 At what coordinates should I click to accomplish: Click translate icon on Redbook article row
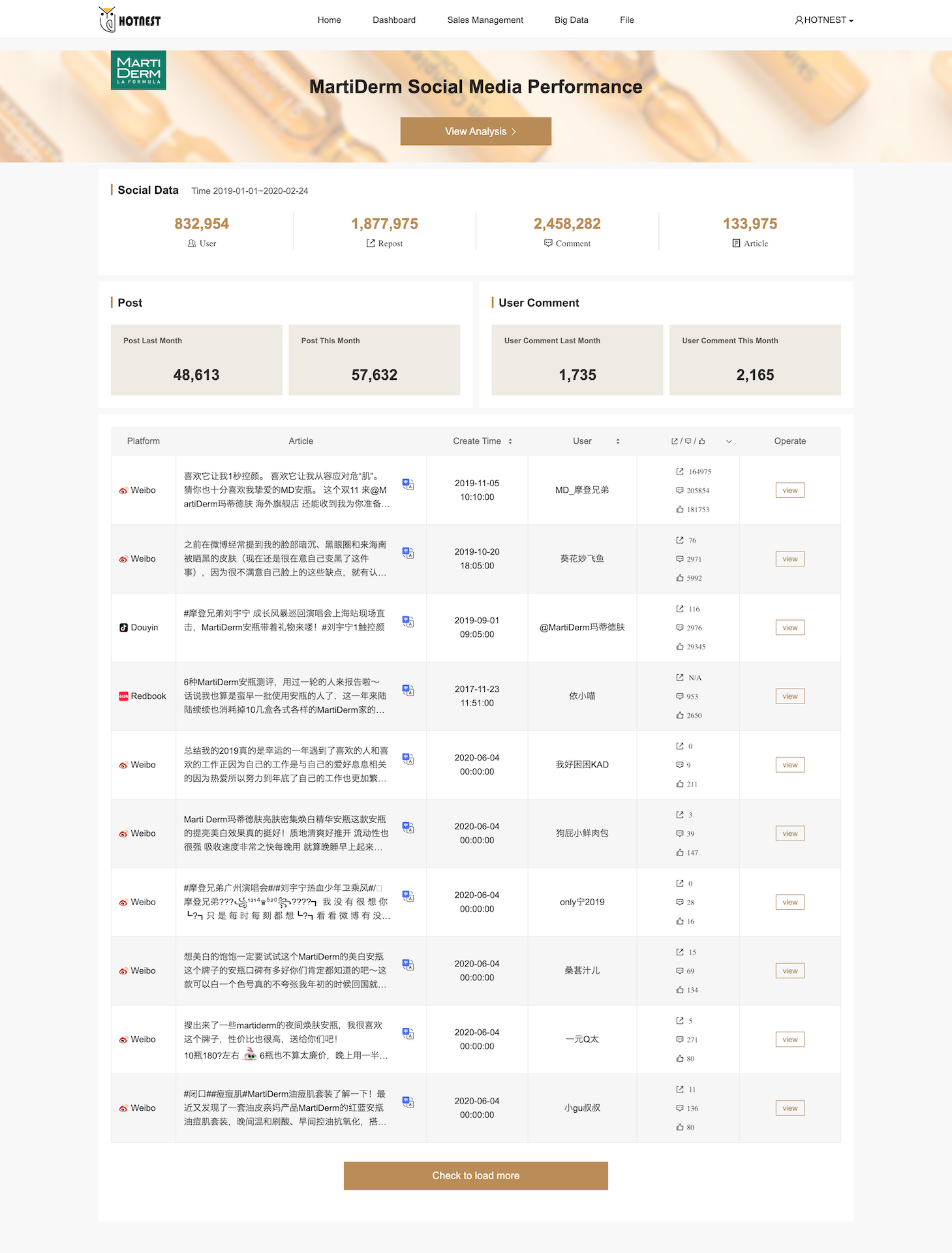coord(408,690)
